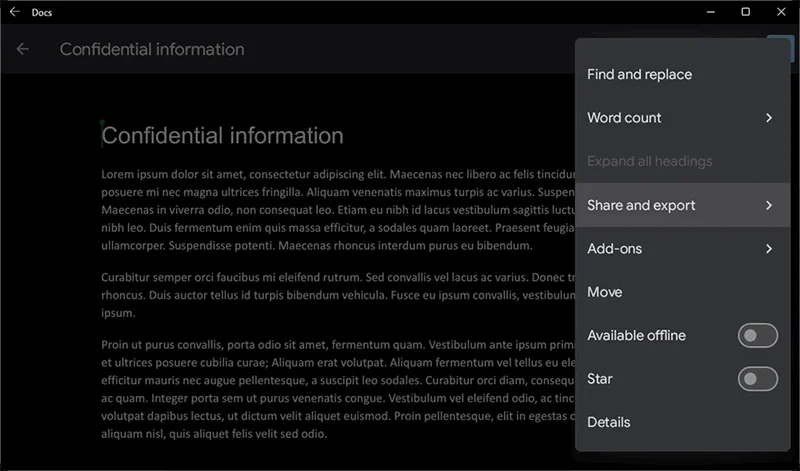
Task: Select Move from the menu
Action: 682,292
